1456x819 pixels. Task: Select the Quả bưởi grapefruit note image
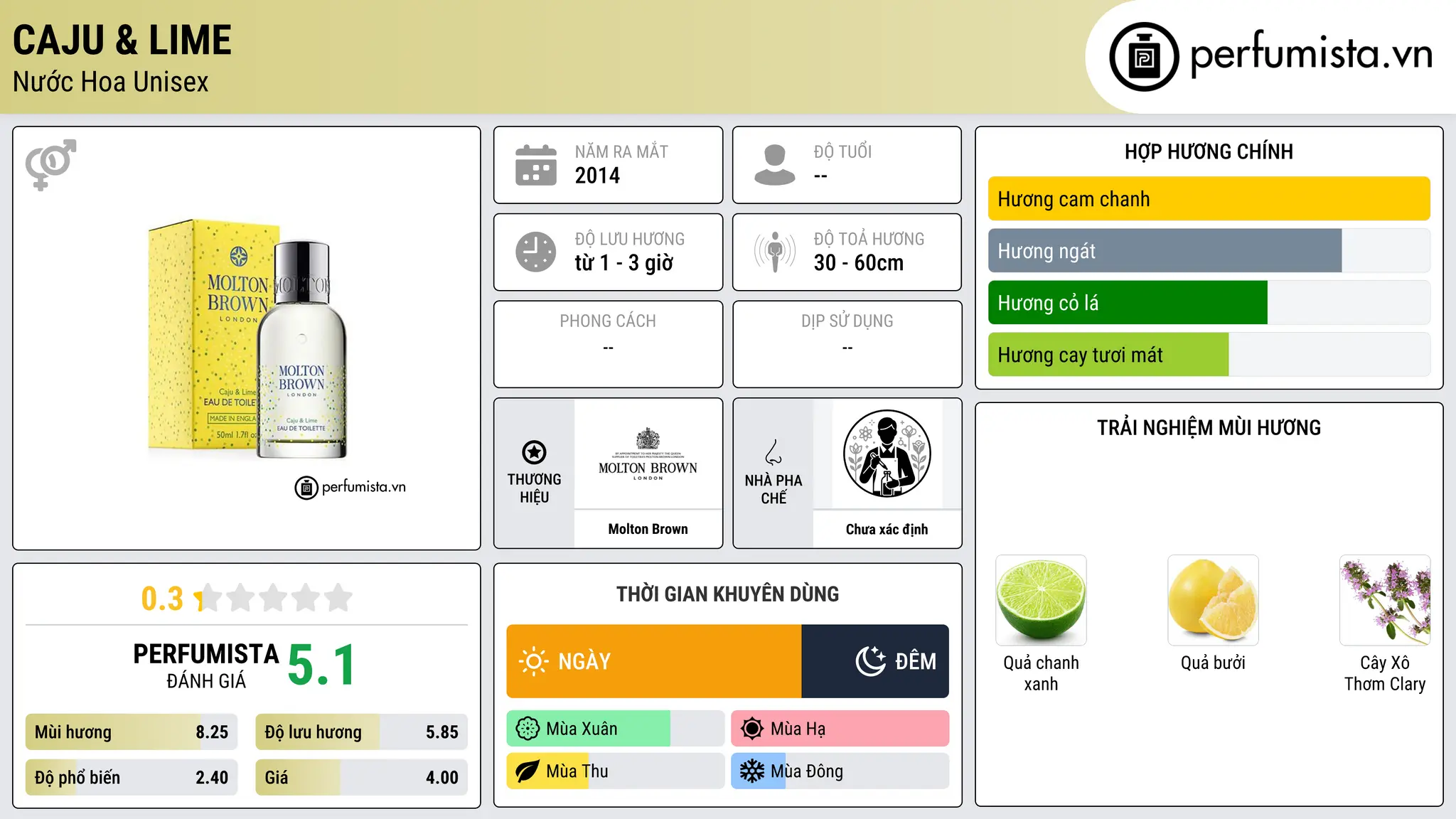1213,600
